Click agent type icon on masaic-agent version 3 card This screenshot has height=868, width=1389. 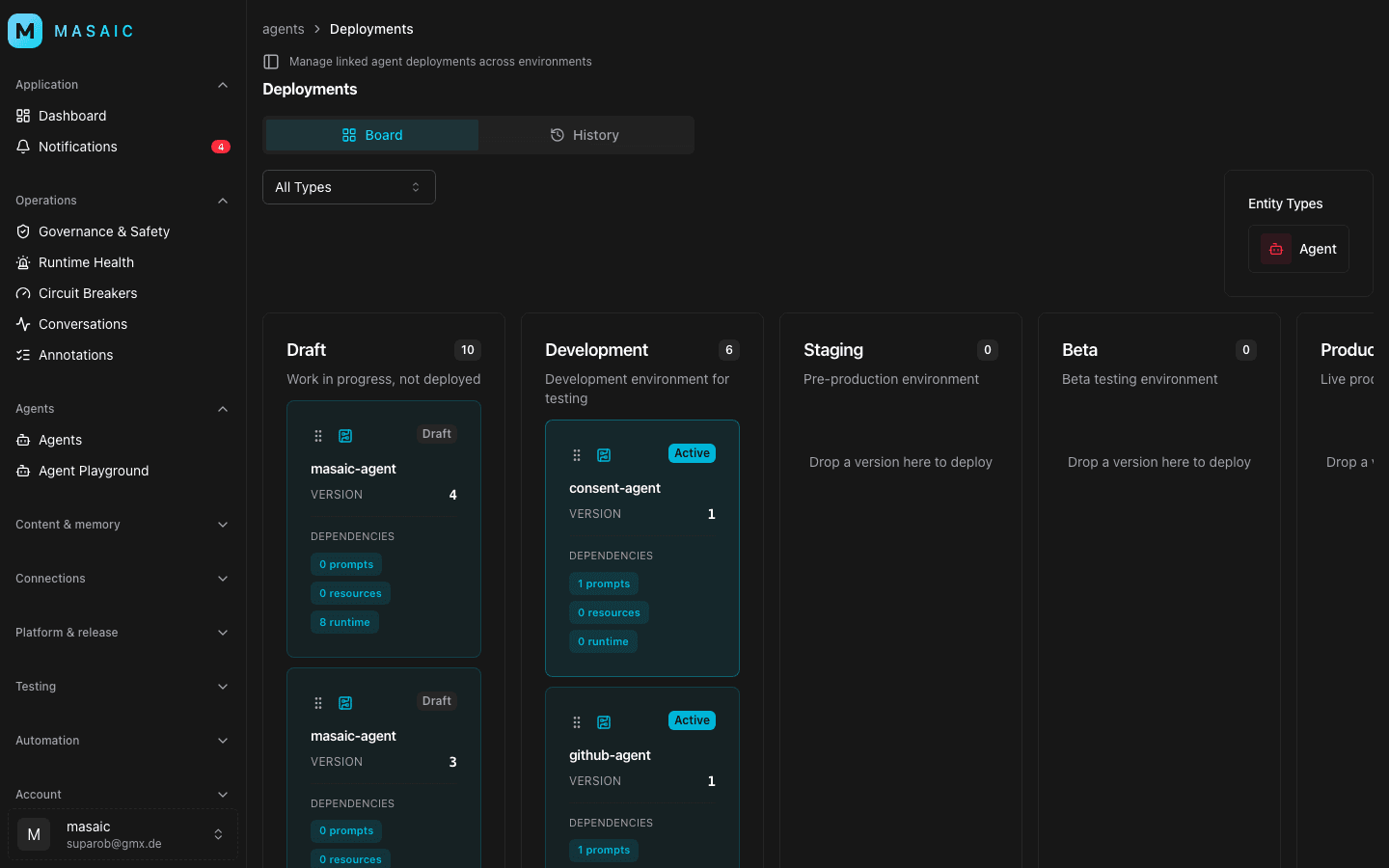click(x=345, y=703)
